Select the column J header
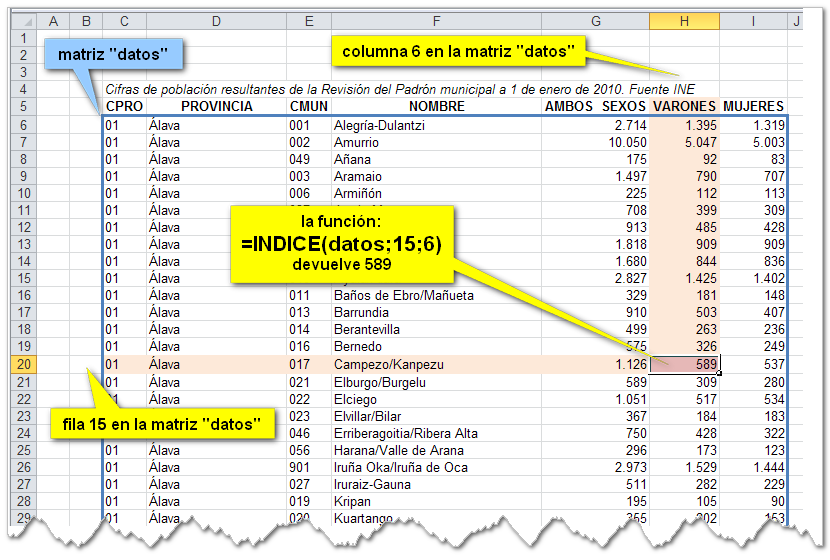This screenshot has width=830, height=560. pos(796,21)
